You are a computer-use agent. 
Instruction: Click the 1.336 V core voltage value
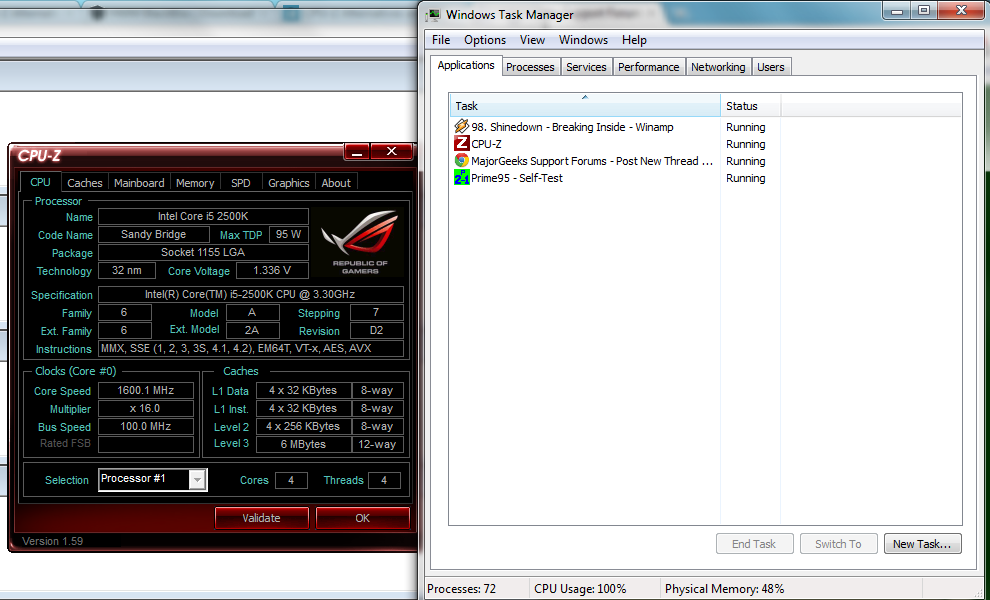[x=272, y=270]
